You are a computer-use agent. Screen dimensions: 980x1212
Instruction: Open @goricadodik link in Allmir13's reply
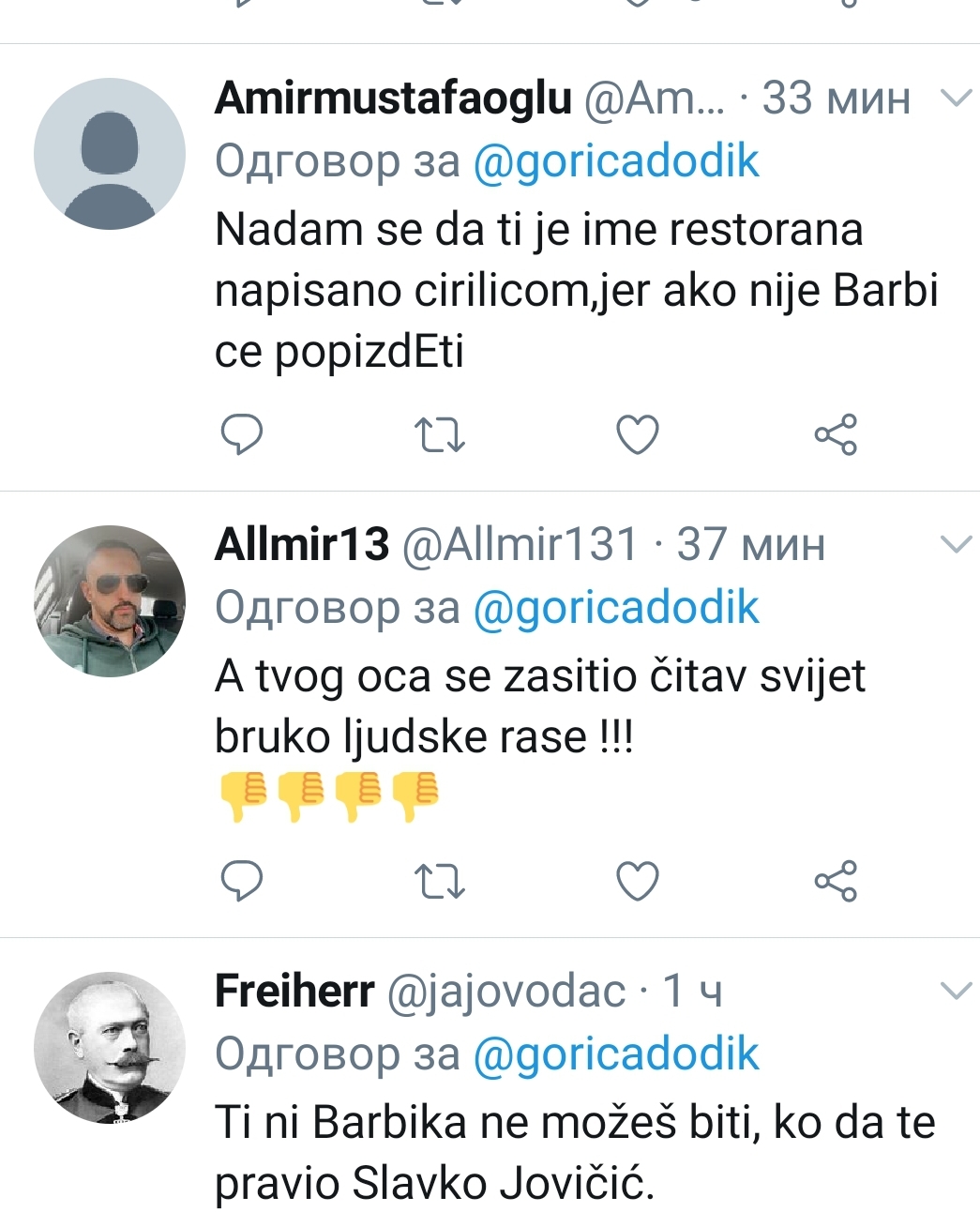click(x=615, y=608)
